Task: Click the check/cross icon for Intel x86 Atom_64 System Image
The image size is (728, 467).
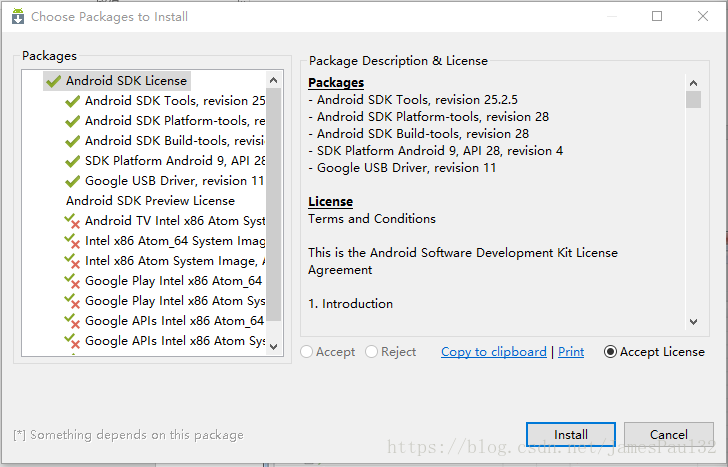Action: (72, 241)
